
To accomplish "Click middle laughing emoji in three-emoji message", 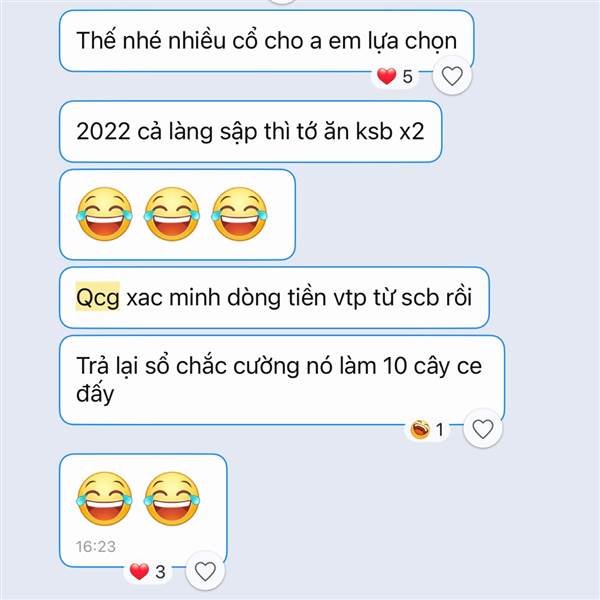I will tap(172, 214).
